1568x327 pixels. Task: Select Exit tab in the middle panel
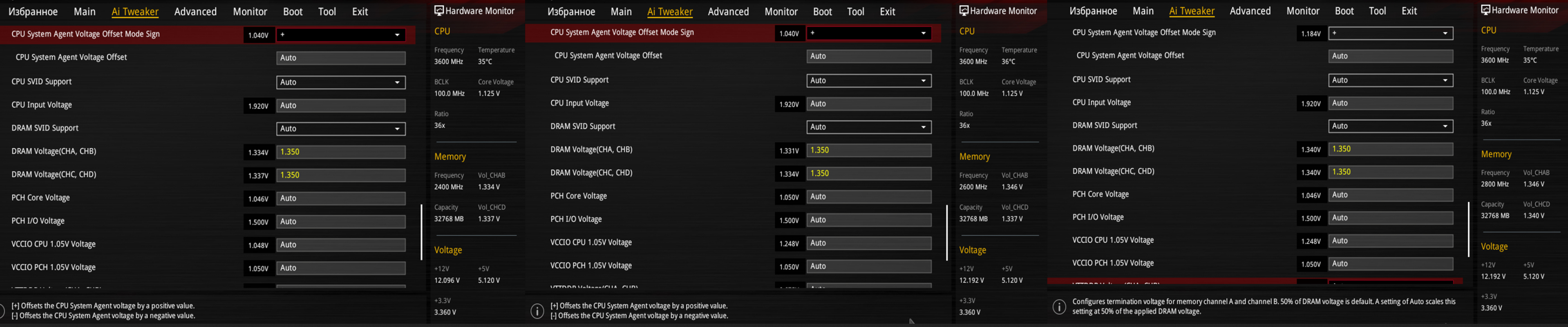point(888,11)
